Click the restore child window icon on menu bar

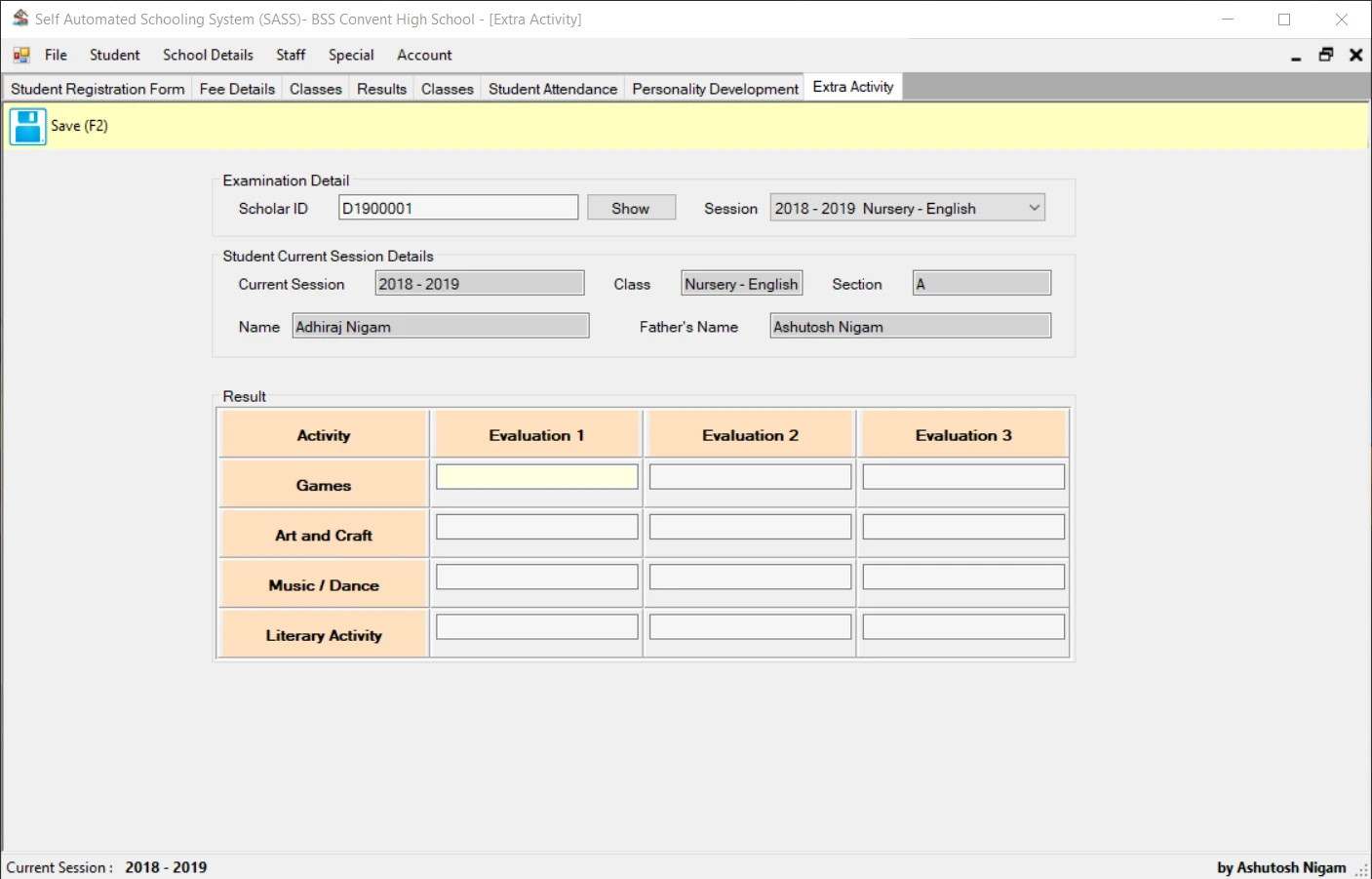point(1325,55)
